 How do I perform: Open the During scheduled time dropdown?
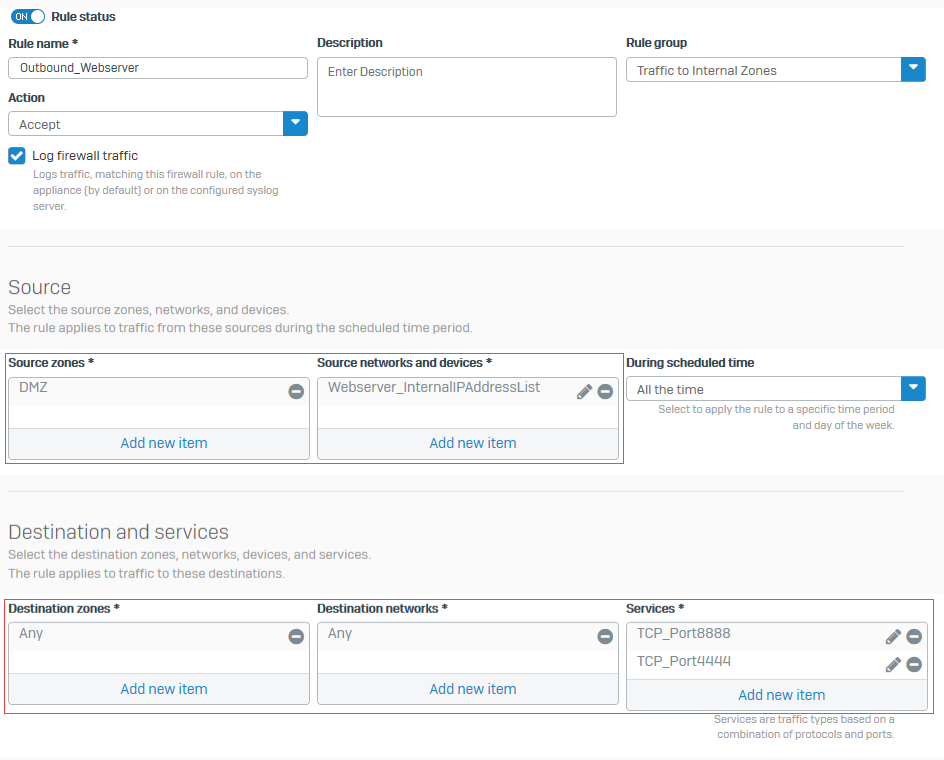tap(913, 388)
